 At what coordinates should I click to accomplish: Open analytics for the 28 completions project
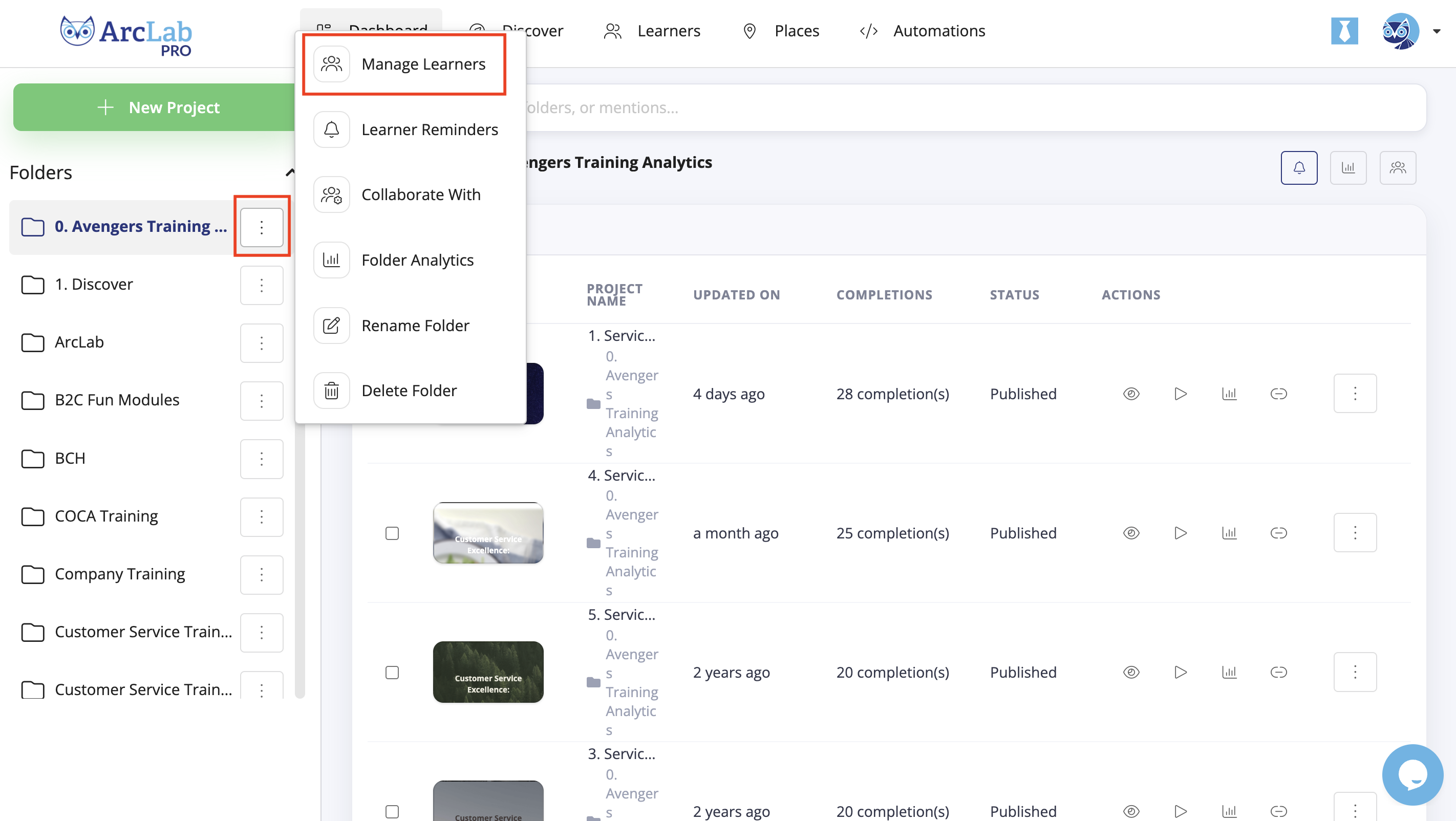coord(1229,394)
